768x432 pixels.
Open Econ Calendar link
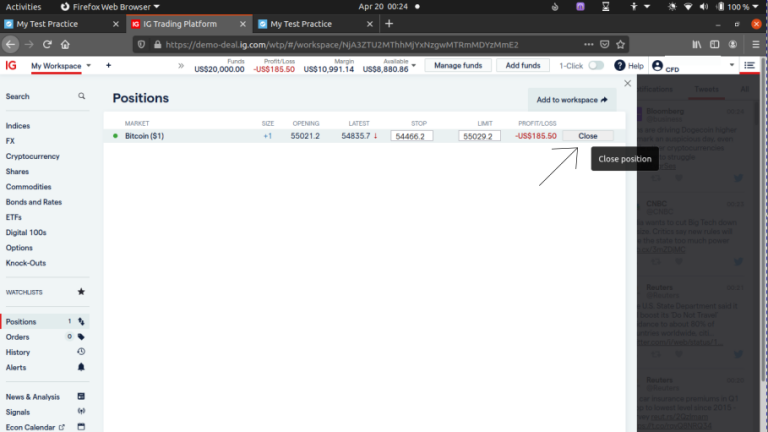[x=35, y=427]
